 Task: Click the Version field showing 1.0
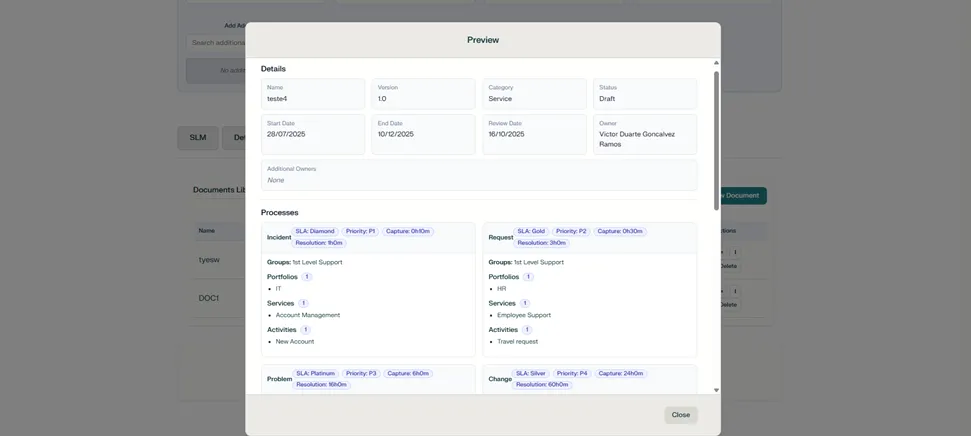423,94
